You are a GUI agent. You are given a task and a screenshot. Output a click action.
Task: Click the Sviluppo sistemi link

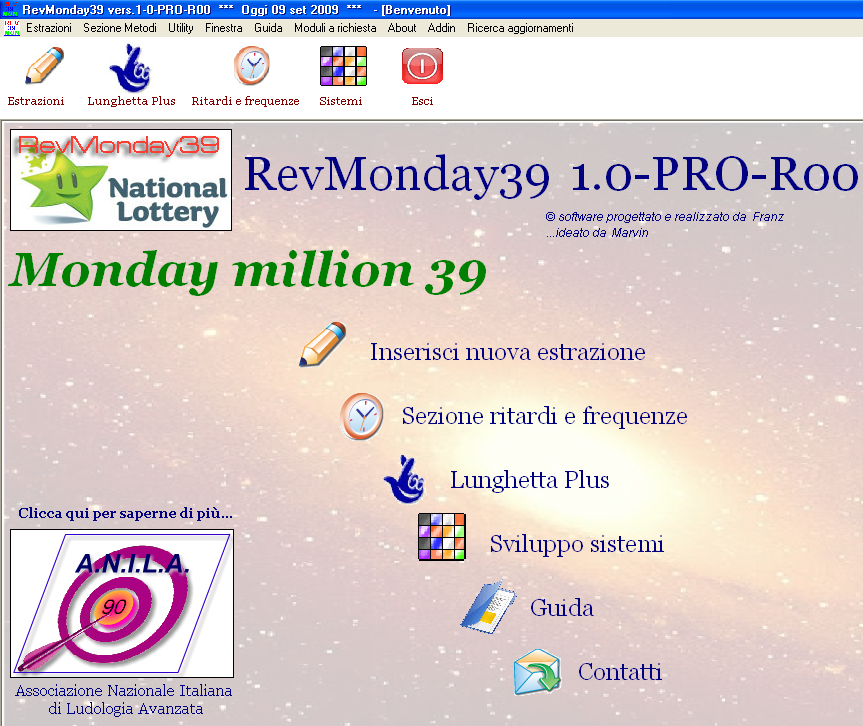point(577,544)
